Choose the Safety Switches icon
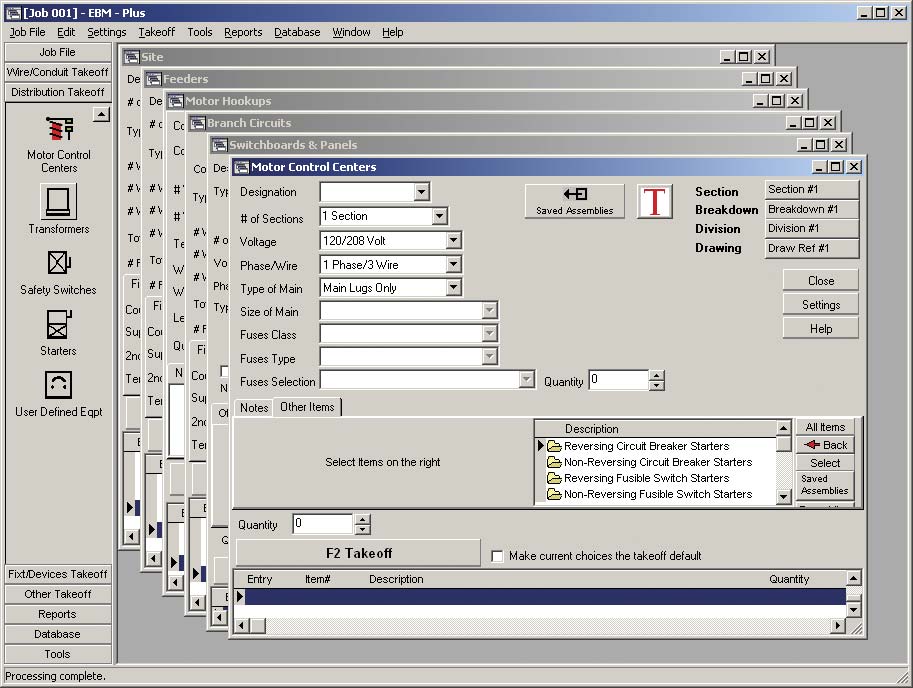The width and height of the screenshot is (913, 688). 58,264
